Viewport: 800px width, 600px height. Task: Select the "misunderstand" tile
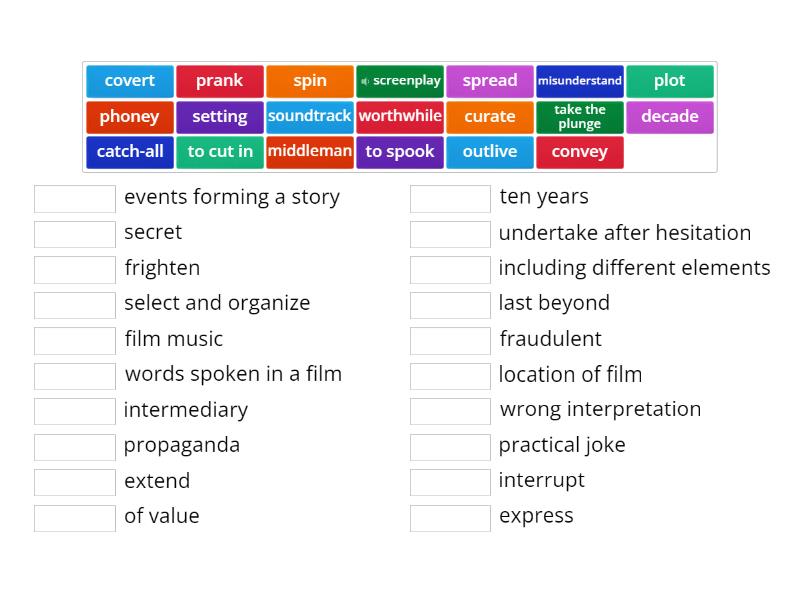click(580, 81)
